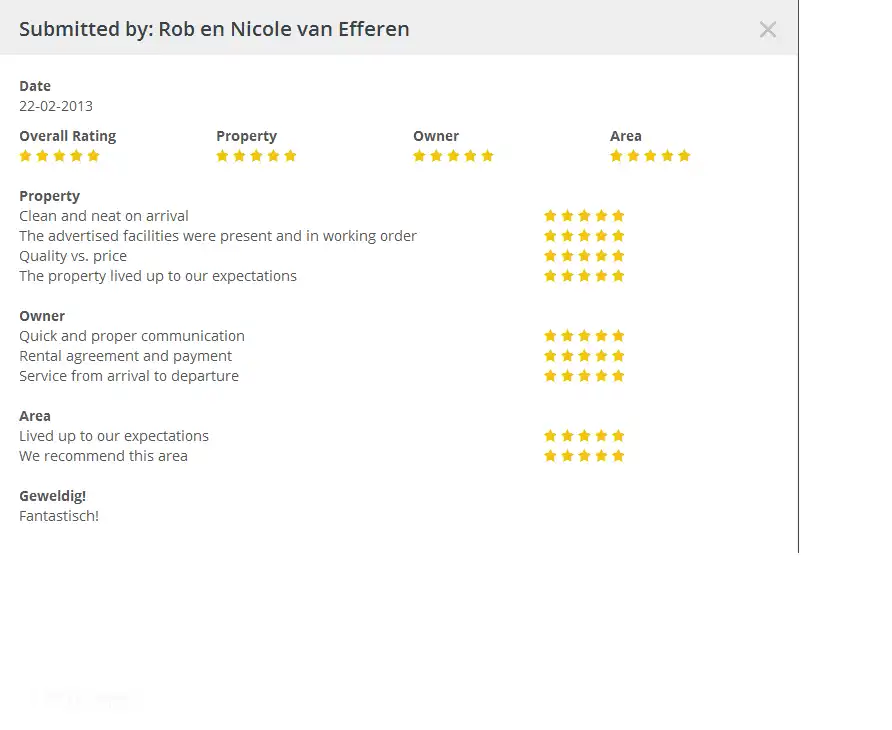Click the bold Owner section heading above Quick communication
Viewport: 892px width, 730px height.
click(42, 316)
